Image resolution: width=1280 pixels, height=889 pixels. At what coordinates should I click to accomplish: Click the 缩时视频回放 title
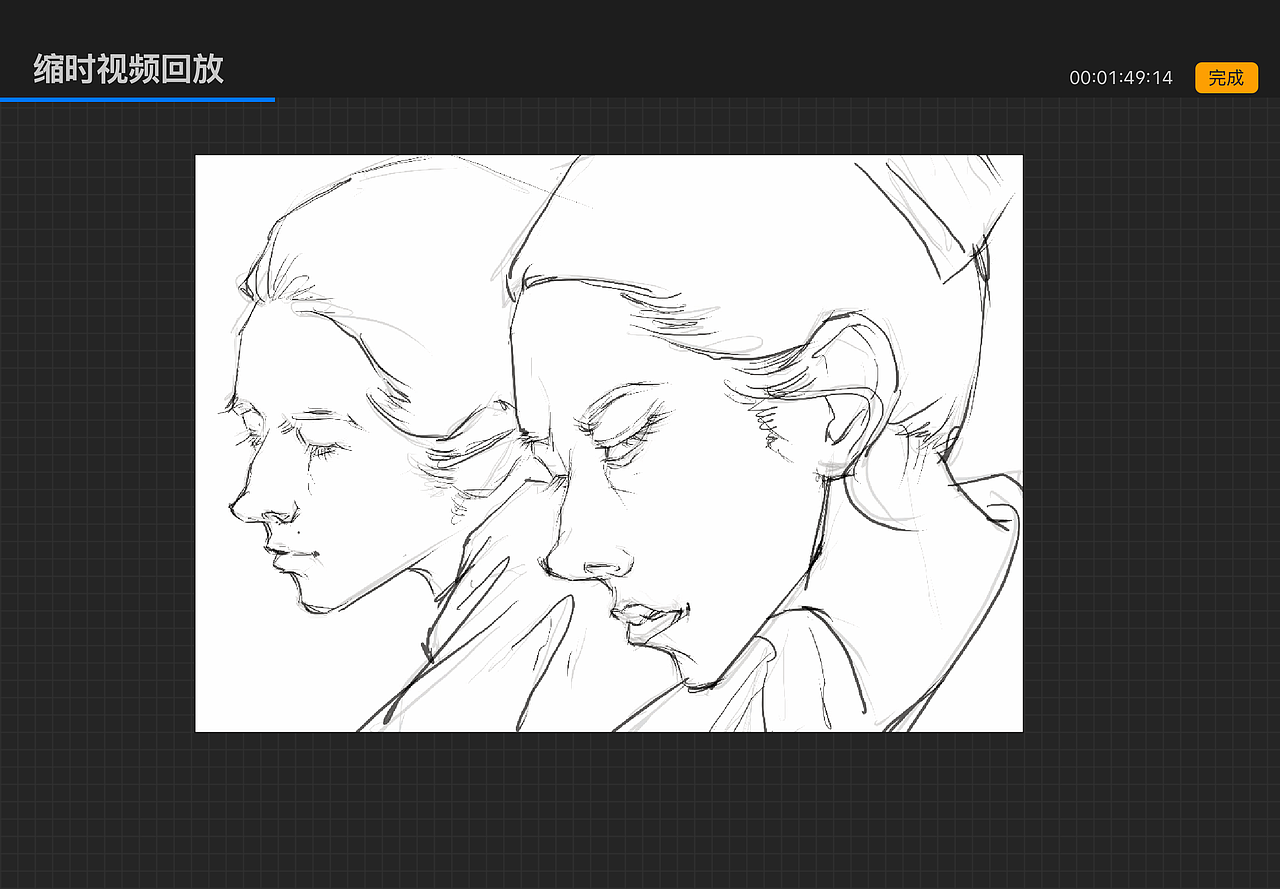129,69
